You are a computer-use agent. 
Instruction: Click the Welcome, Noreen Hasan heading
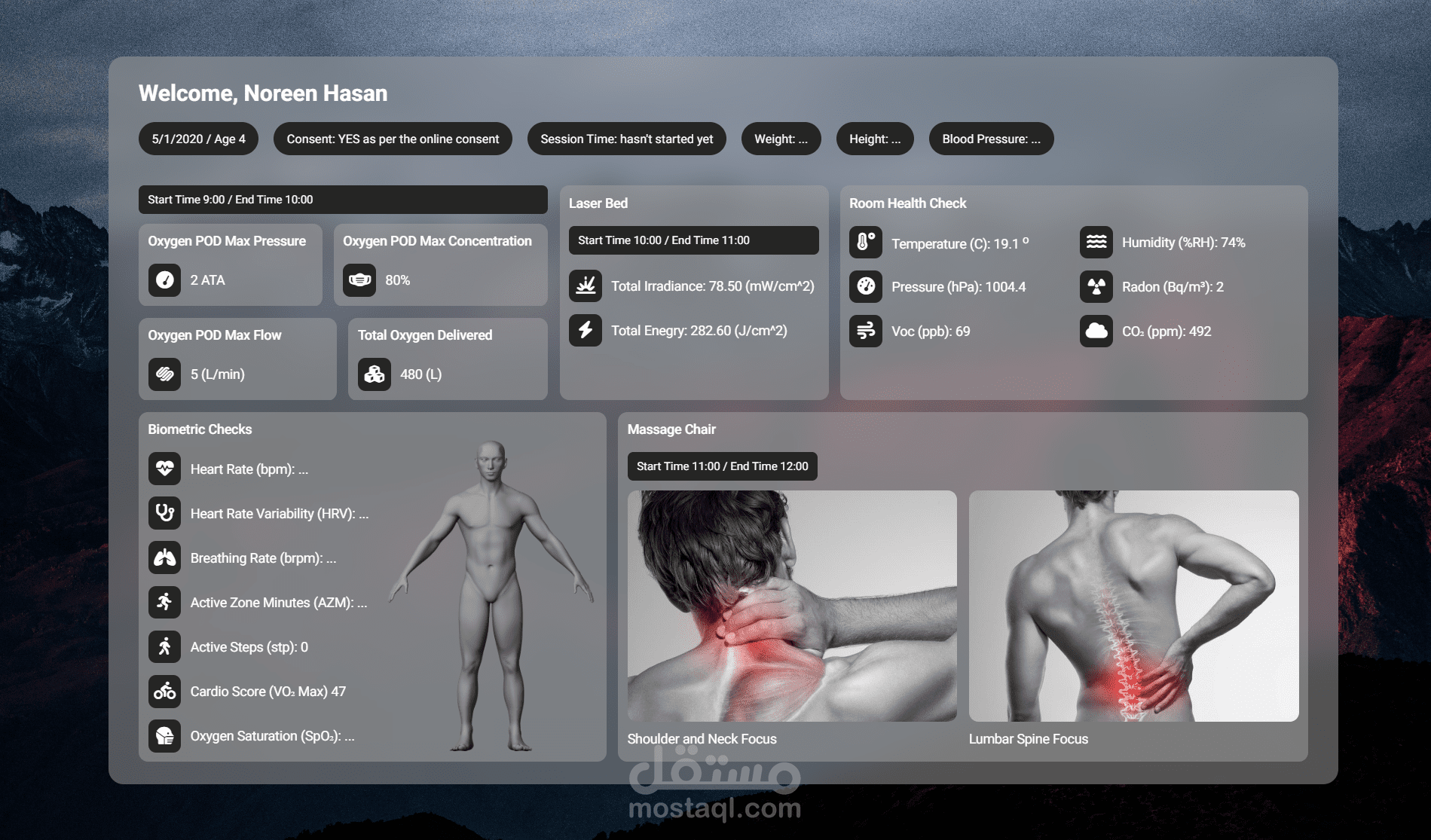(x=263, y=93)
